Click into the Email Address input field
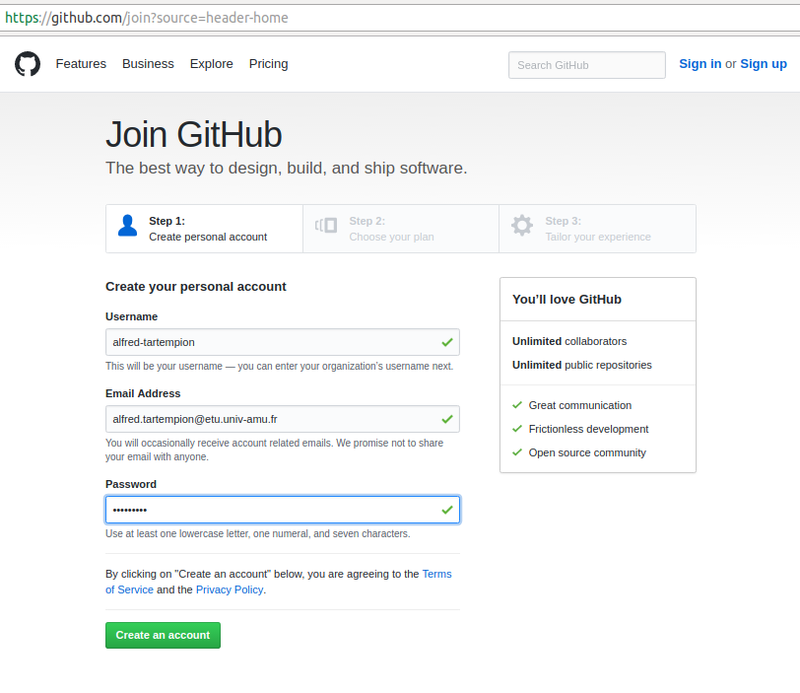 pos(282,419)
